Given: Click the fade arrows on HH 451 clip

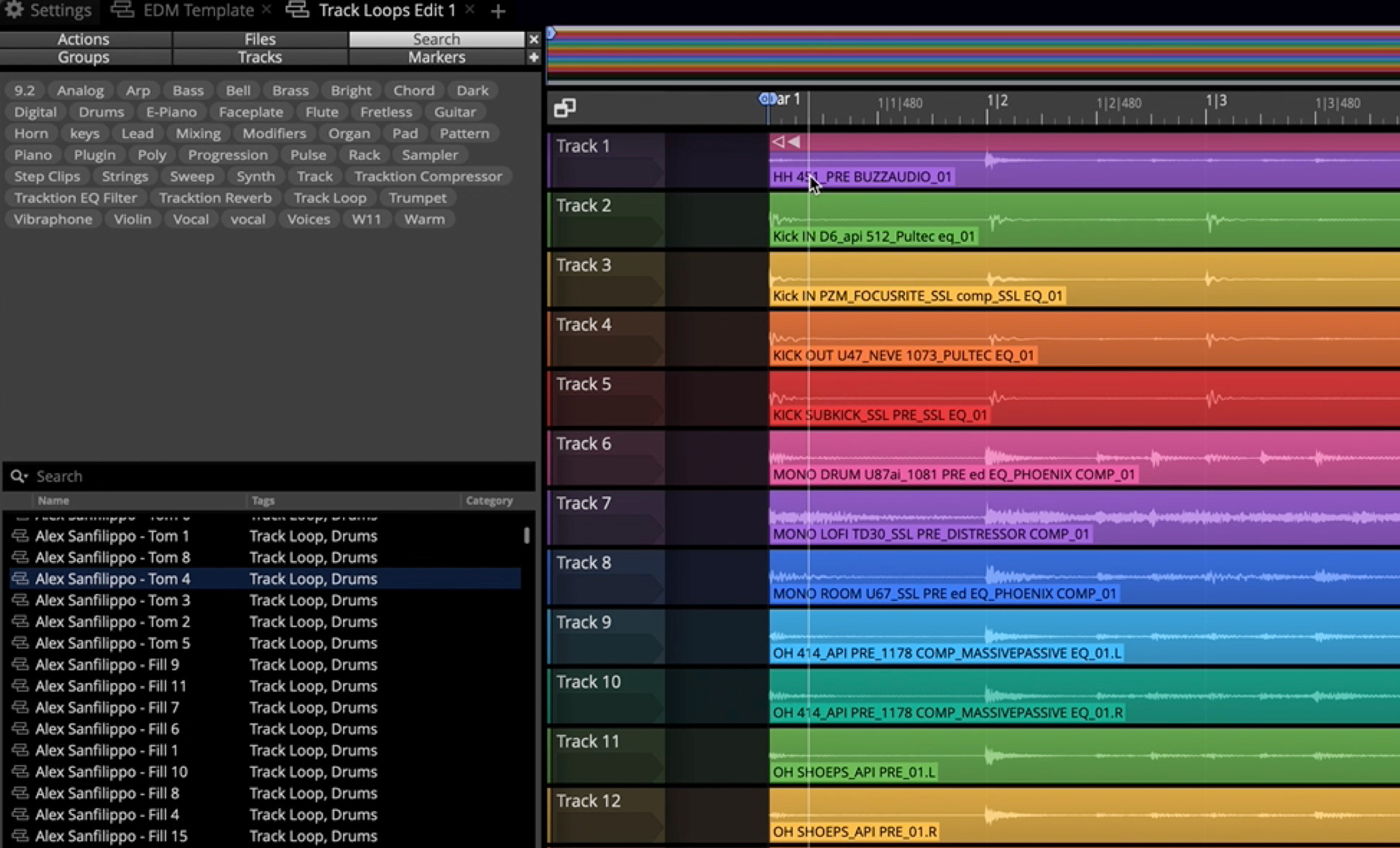Looking at the screenshot, I should pos(786,142).
